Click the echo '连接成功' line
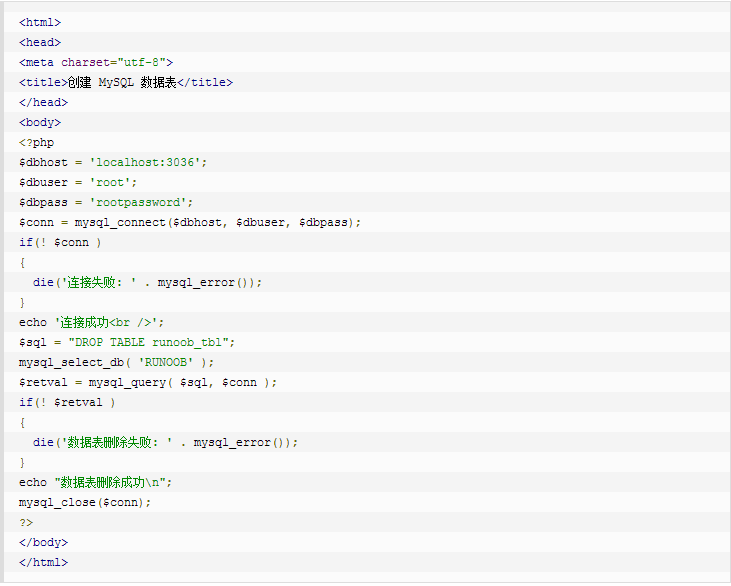Image resolution: width=731 pixels, height=586 pixels. pyautogui.click(x=91, y=322)
